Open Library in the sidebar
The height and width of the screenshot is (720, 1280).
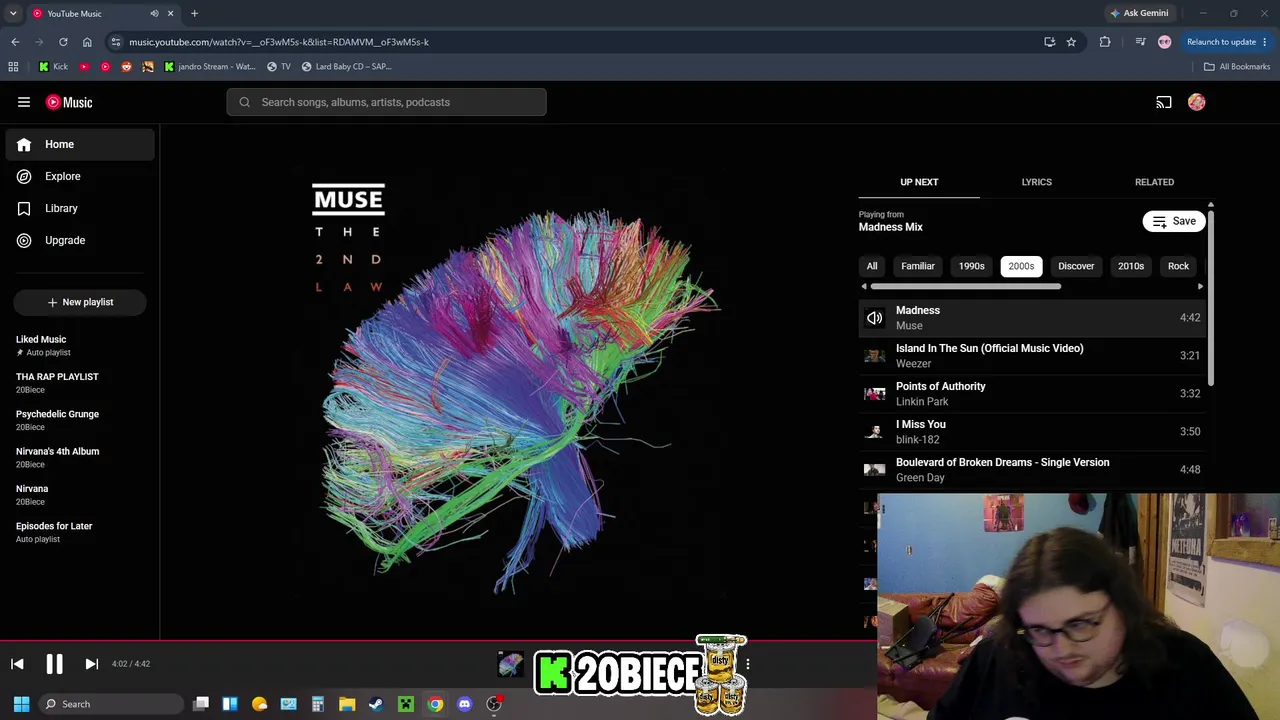tap(80, 208)
